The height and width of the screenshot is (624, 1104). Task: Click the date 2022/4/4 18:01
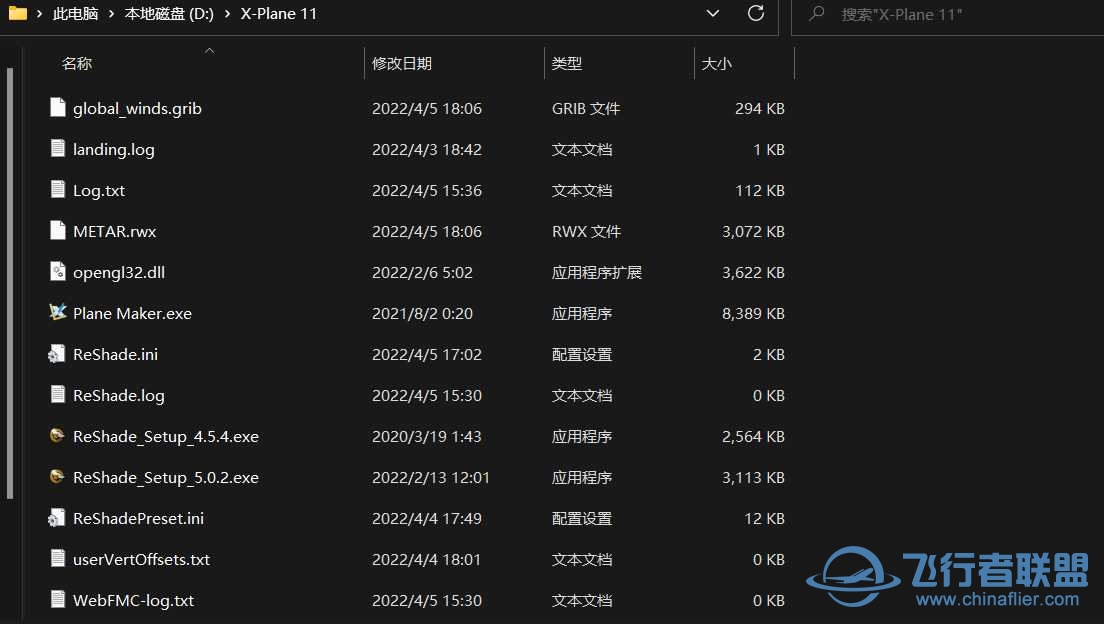(x=427, y=559)
